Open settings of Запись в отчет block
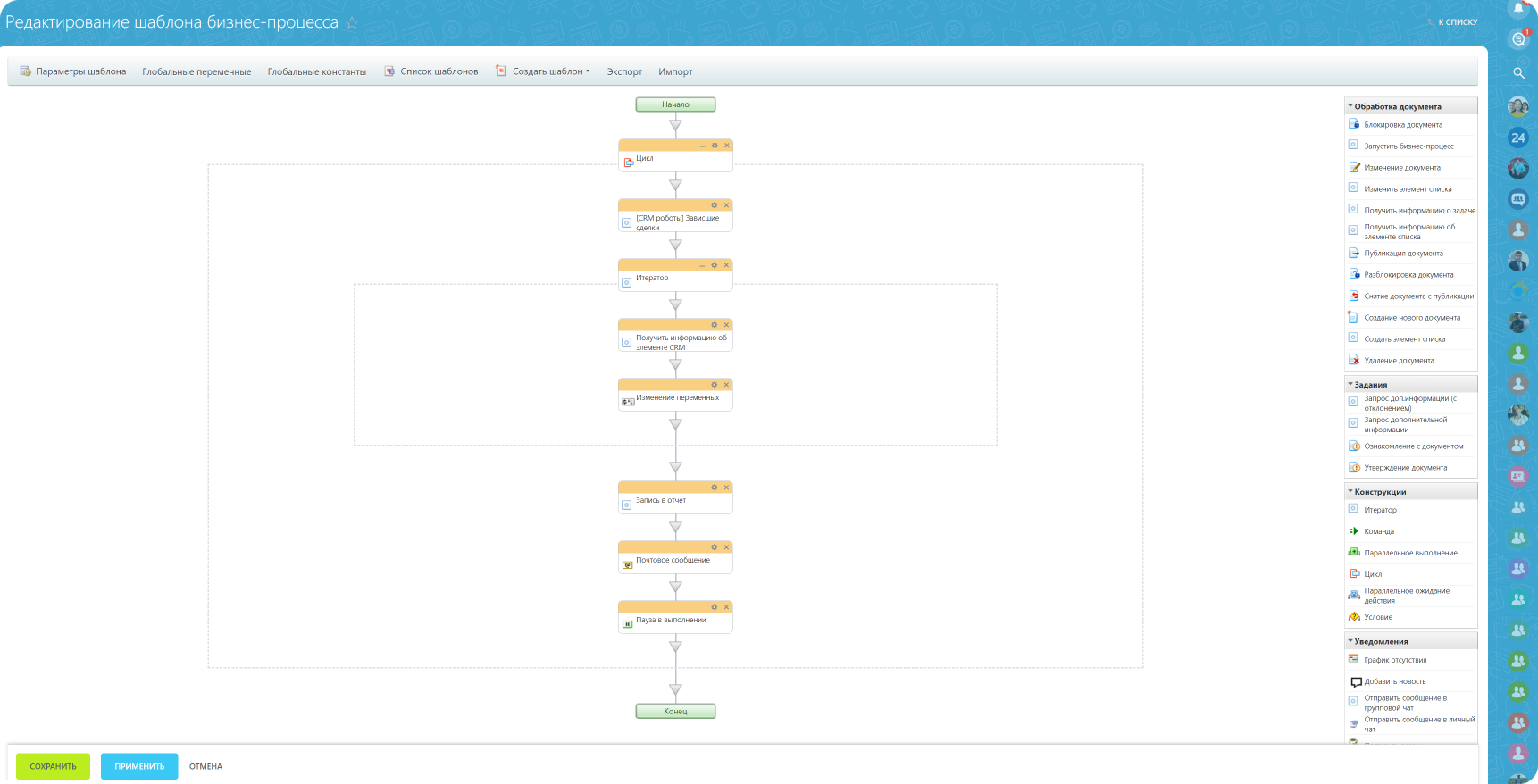This screenshot has width=1538, height=784. click(x=715, y=488)
